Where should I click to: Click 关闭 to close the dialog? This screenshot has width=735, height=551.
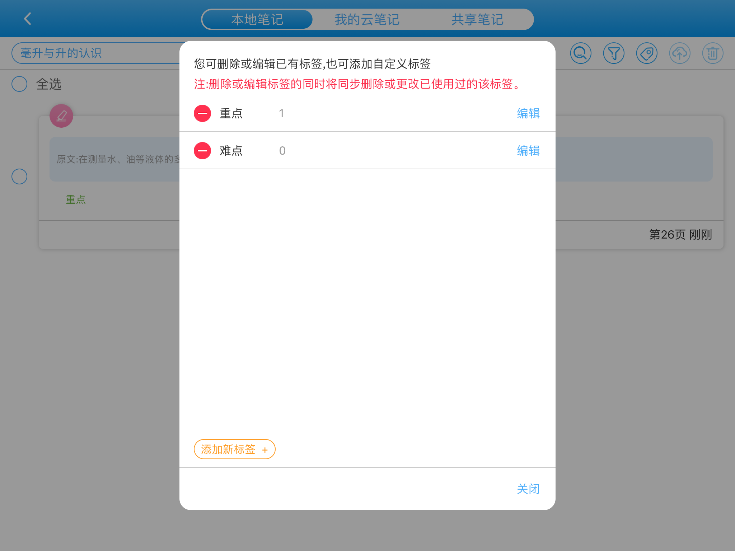click(x=528, y=489)
